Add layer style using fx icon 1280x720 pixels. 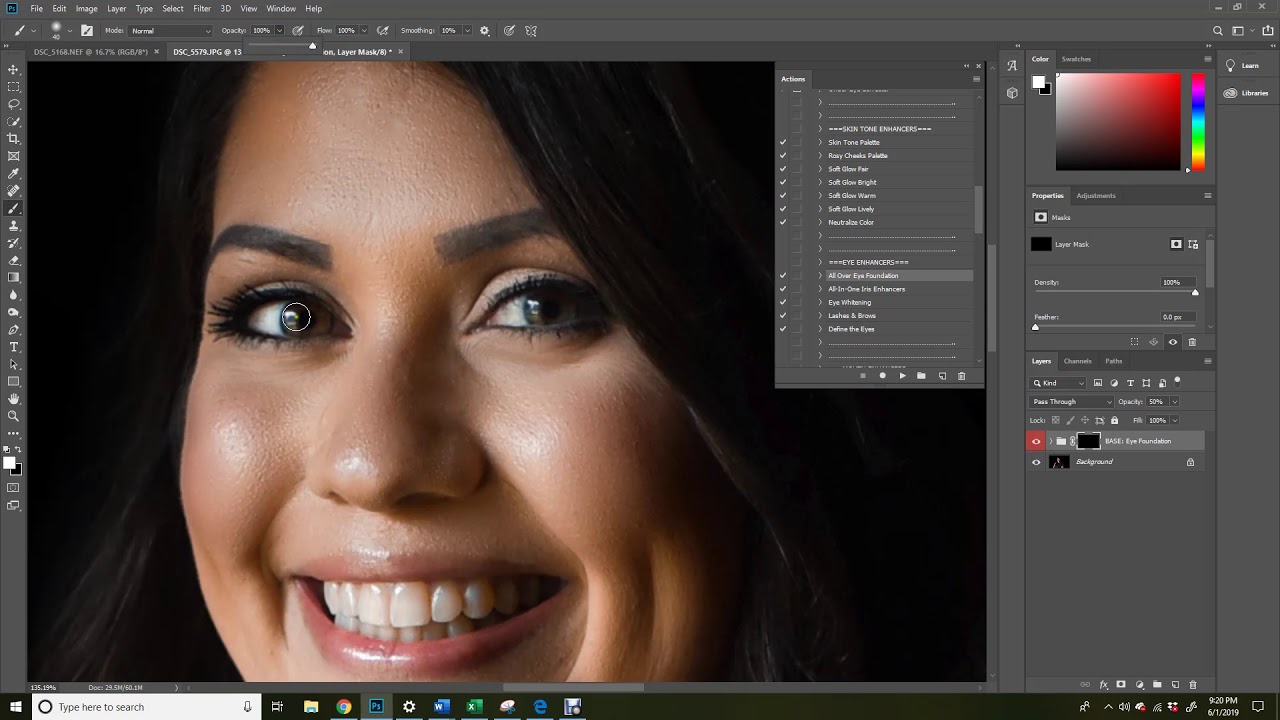tap(1103, 685)
